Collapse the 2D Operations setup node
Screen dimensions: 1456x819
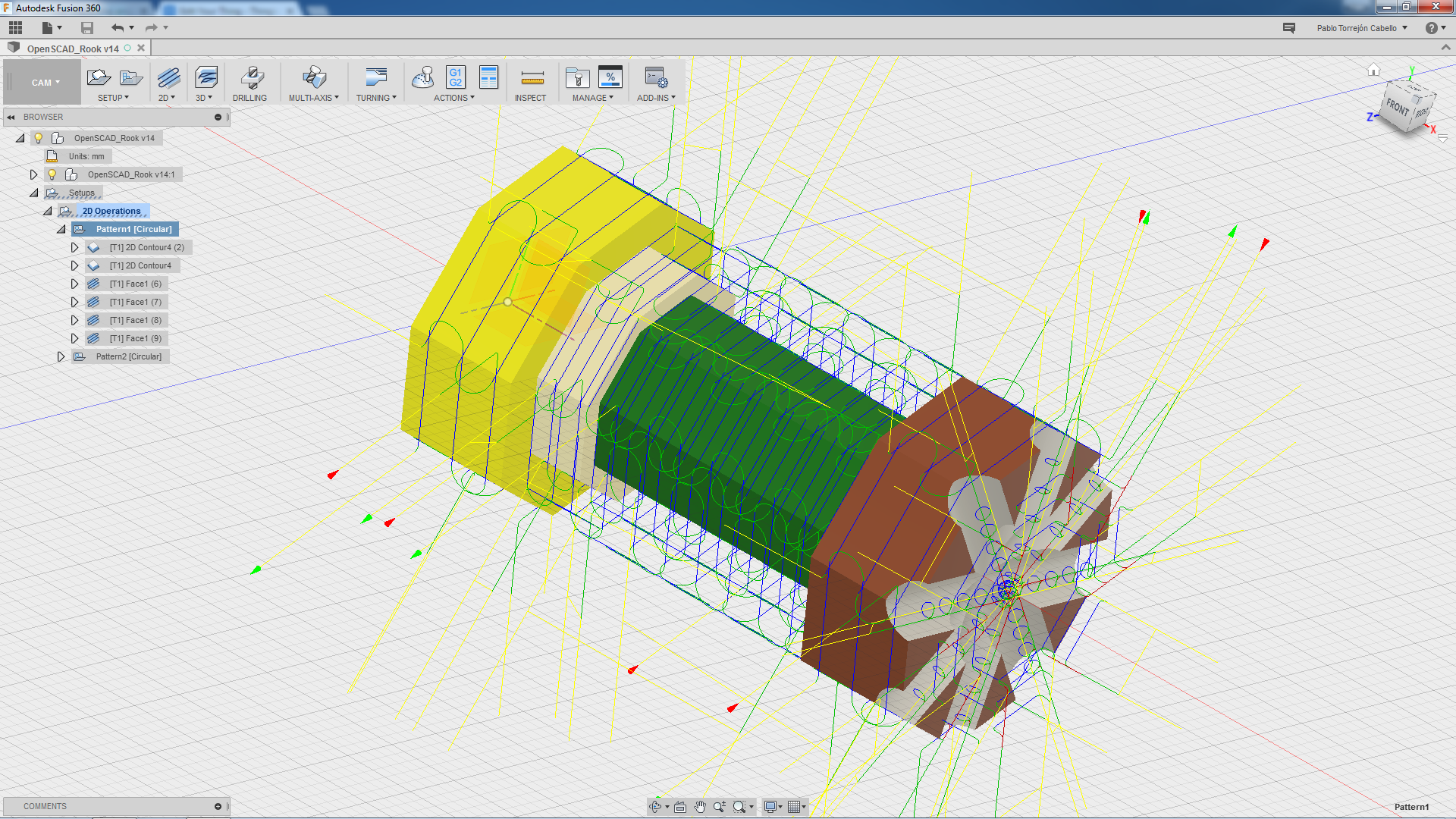coord(48,211)
